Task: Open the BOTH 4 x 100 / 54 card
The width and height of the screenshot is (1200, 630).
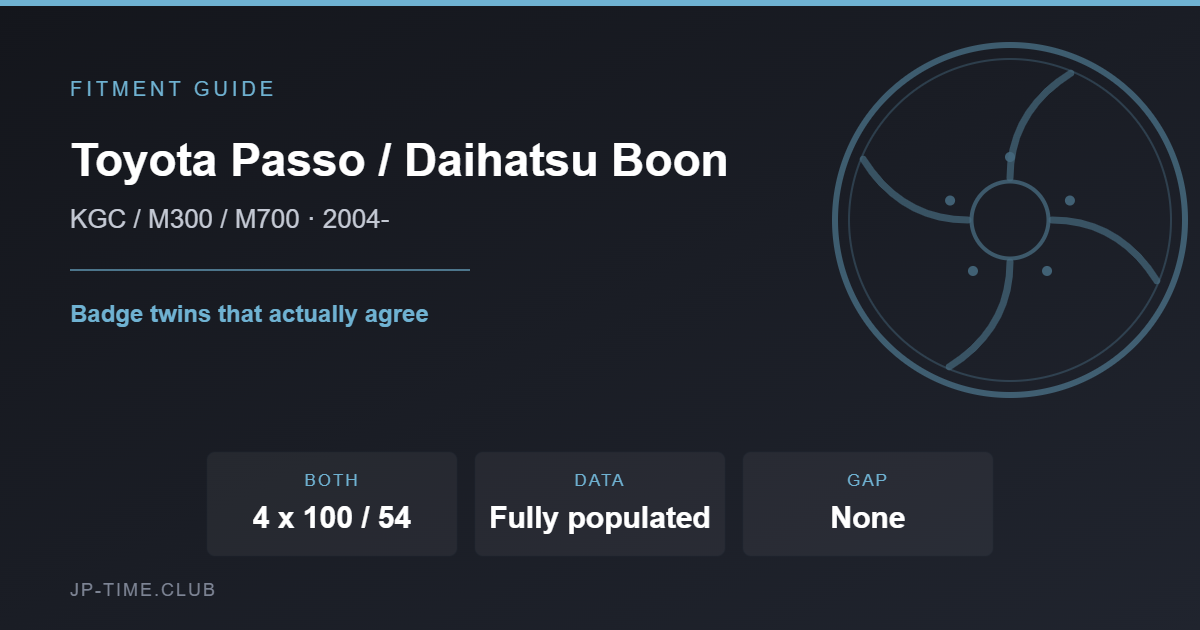Action: click(332, 504)
